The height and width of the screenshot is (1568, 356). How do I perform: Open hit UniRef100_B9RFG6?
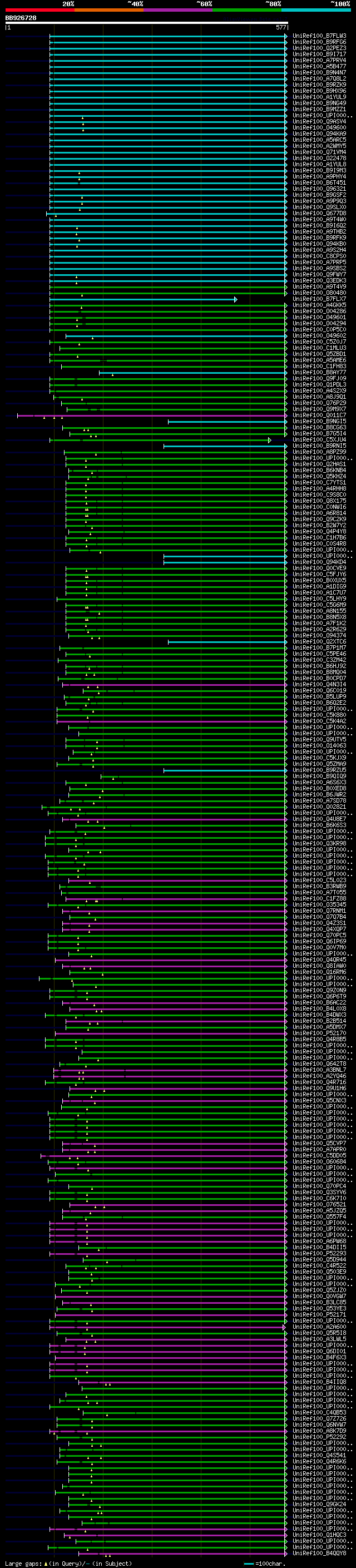coord(319,42)
